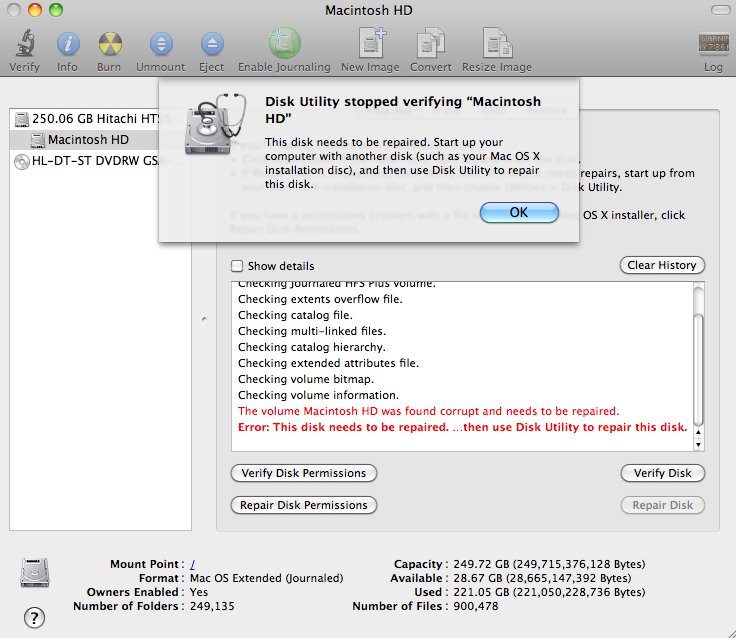
Task: Click the Repair Disk Permissions button
Action: 304,505
